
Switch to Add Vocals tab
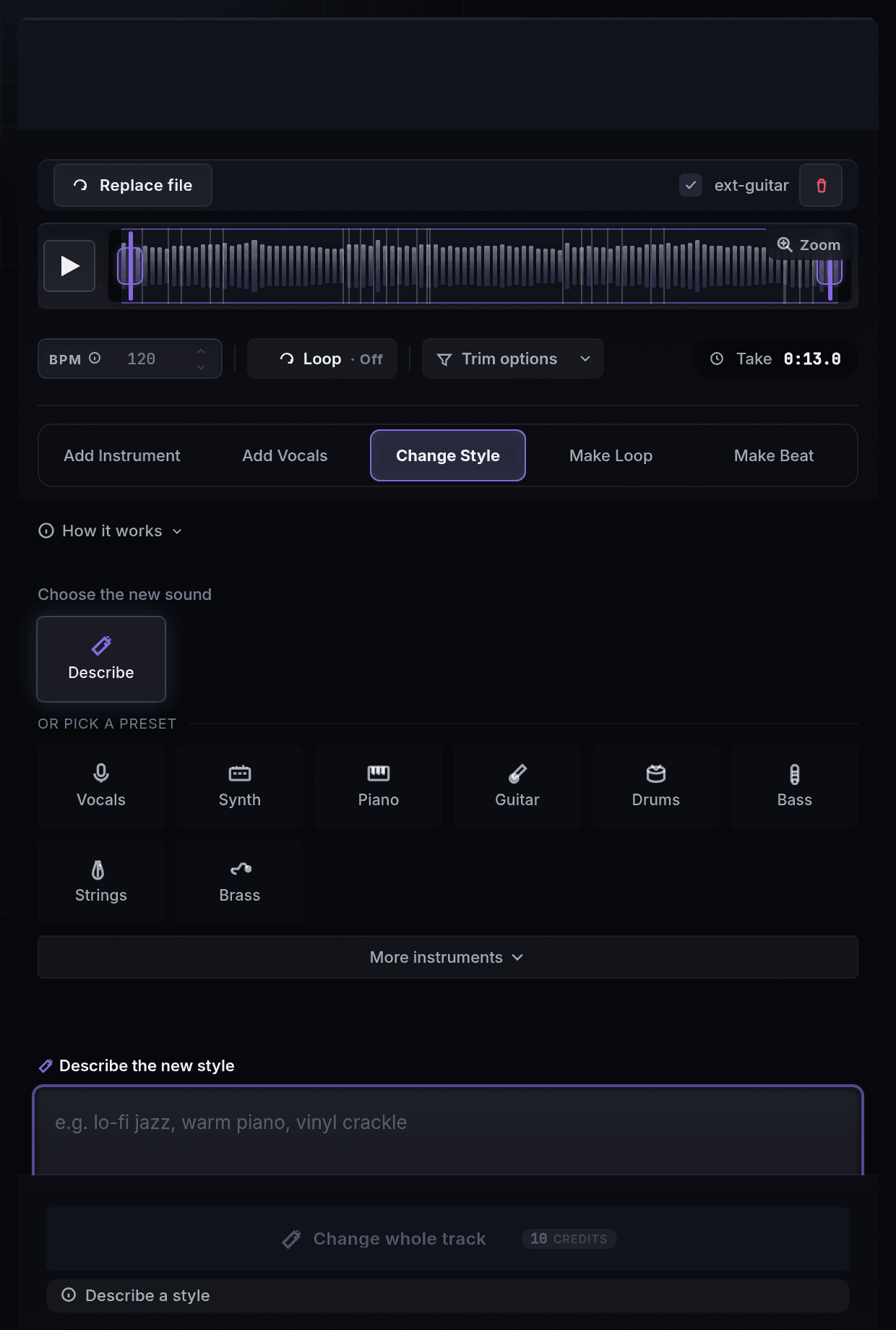click(285, 455)
